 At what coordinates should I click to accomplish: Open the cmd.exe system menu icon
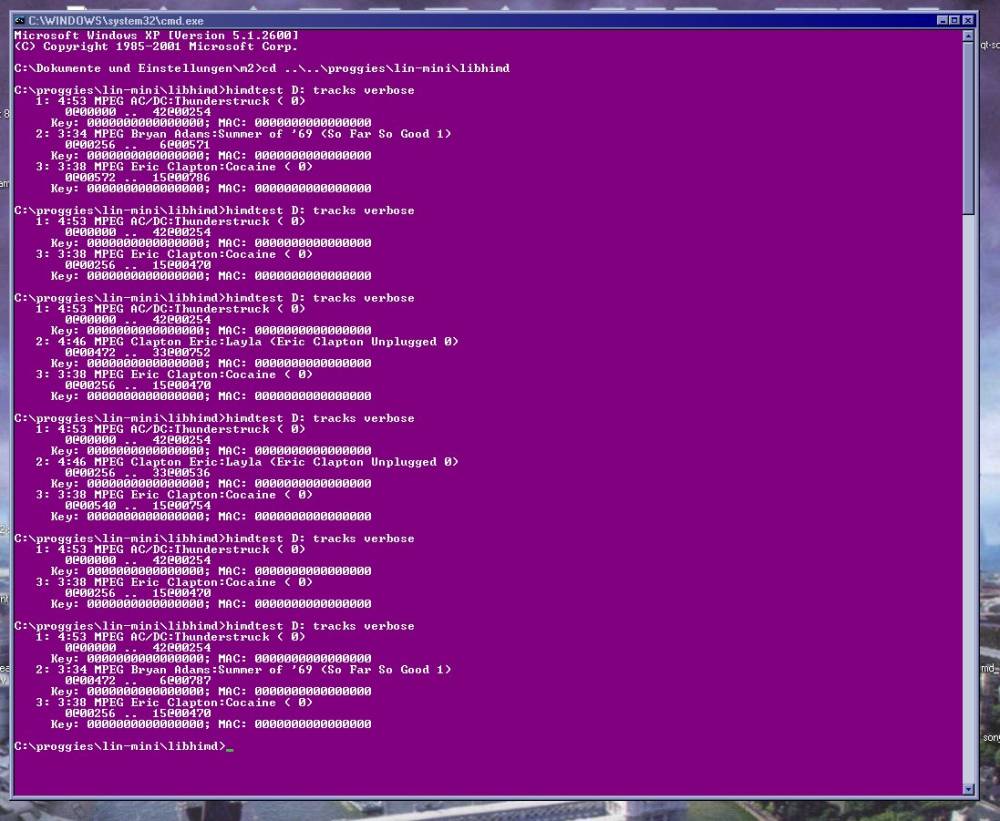19,20
